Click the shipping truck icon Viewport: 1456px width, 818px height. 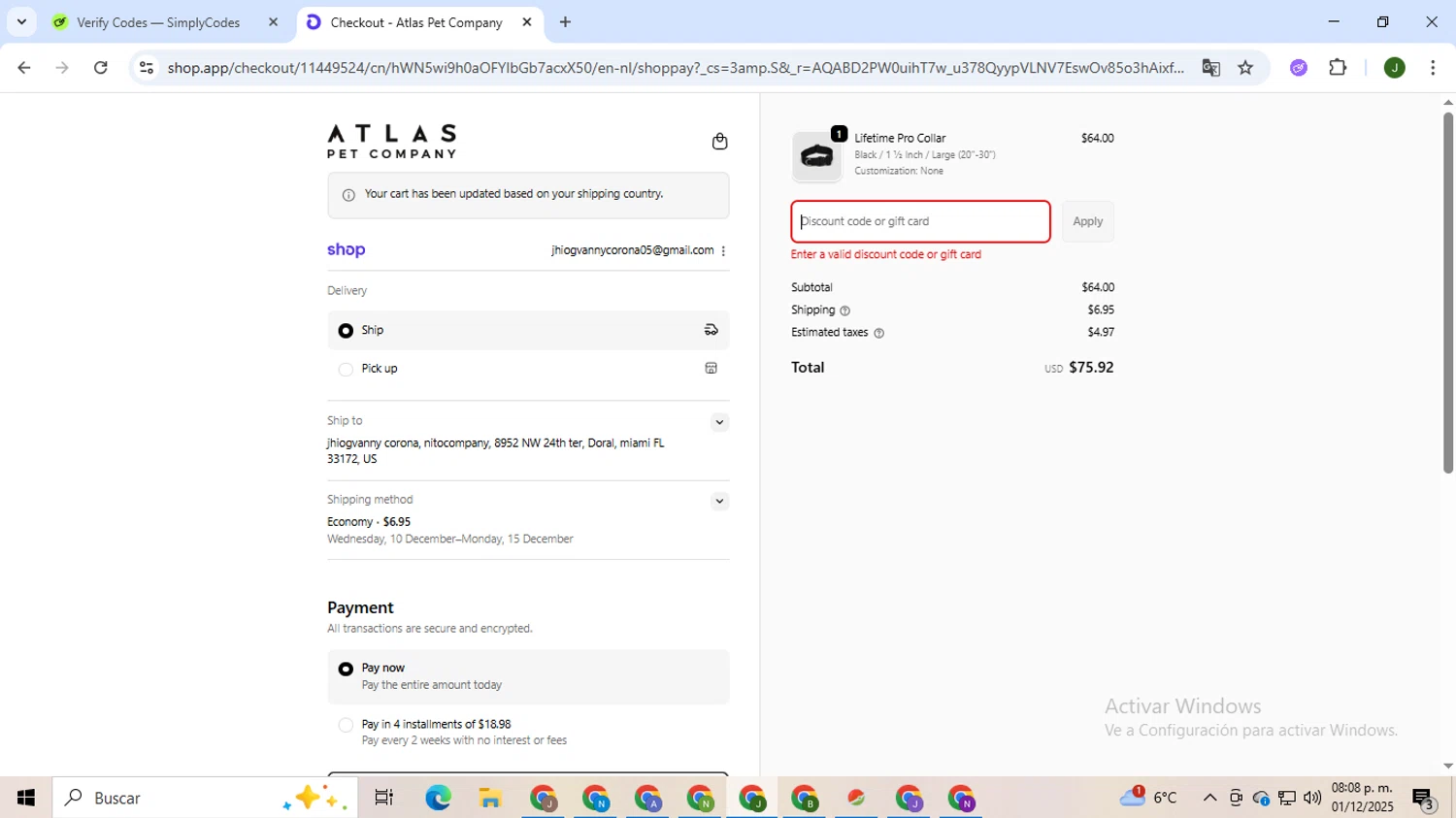point(711,330)
